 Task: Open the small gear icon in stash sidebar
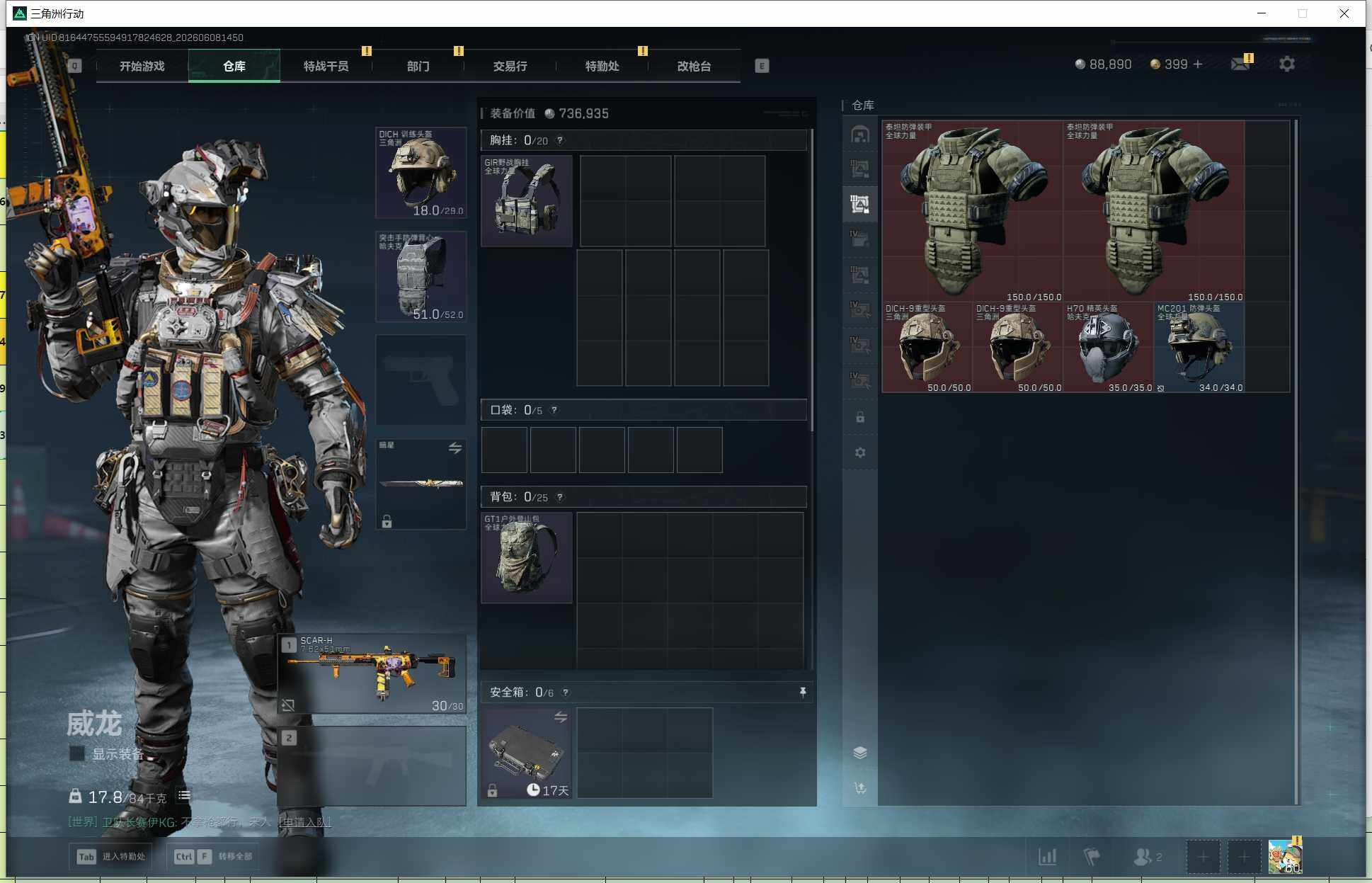pyautogui.click(x=859, y=452)
